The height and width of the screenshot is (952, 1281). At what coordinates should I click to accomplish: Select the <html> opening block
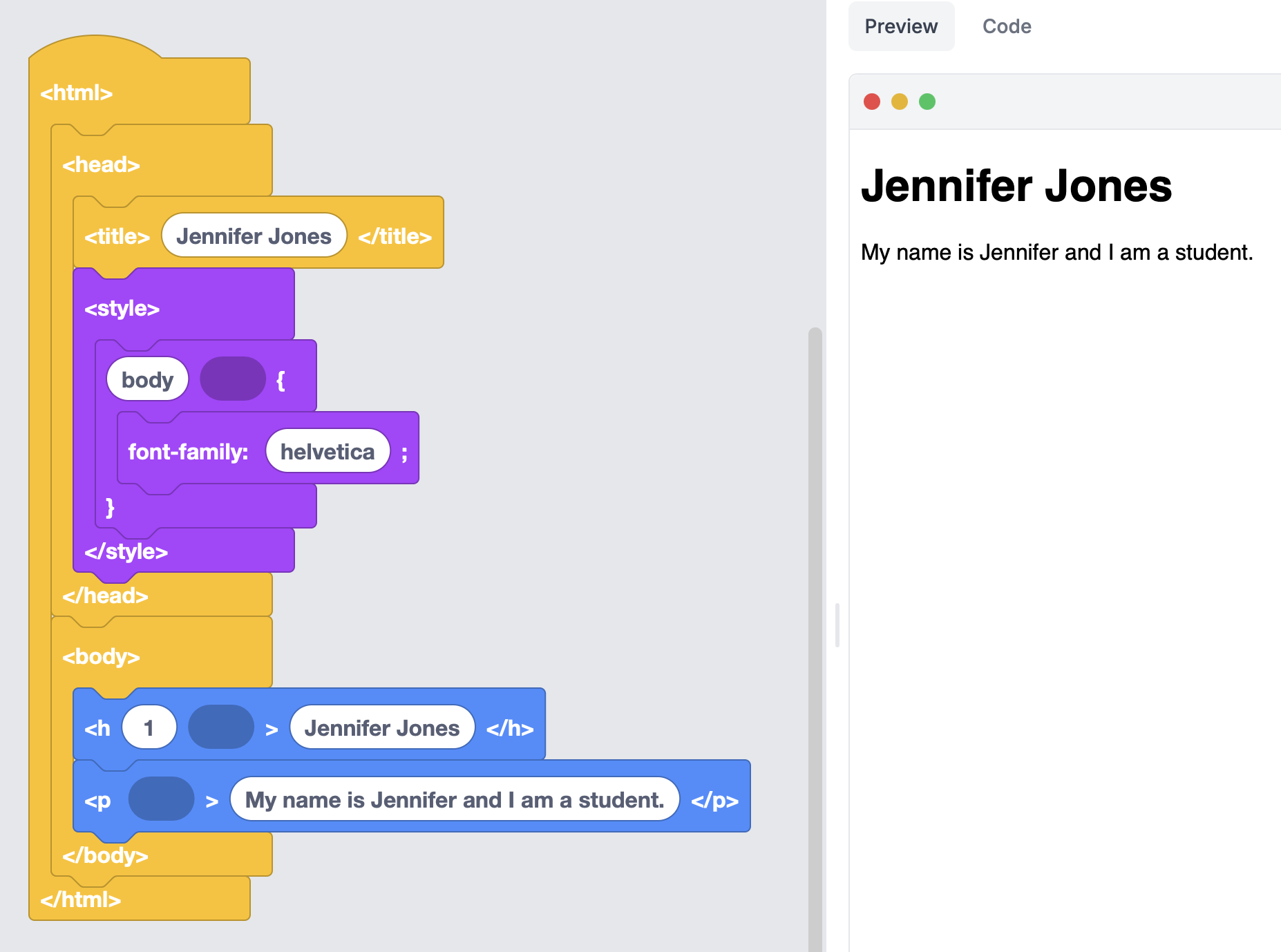coord(76,93)
